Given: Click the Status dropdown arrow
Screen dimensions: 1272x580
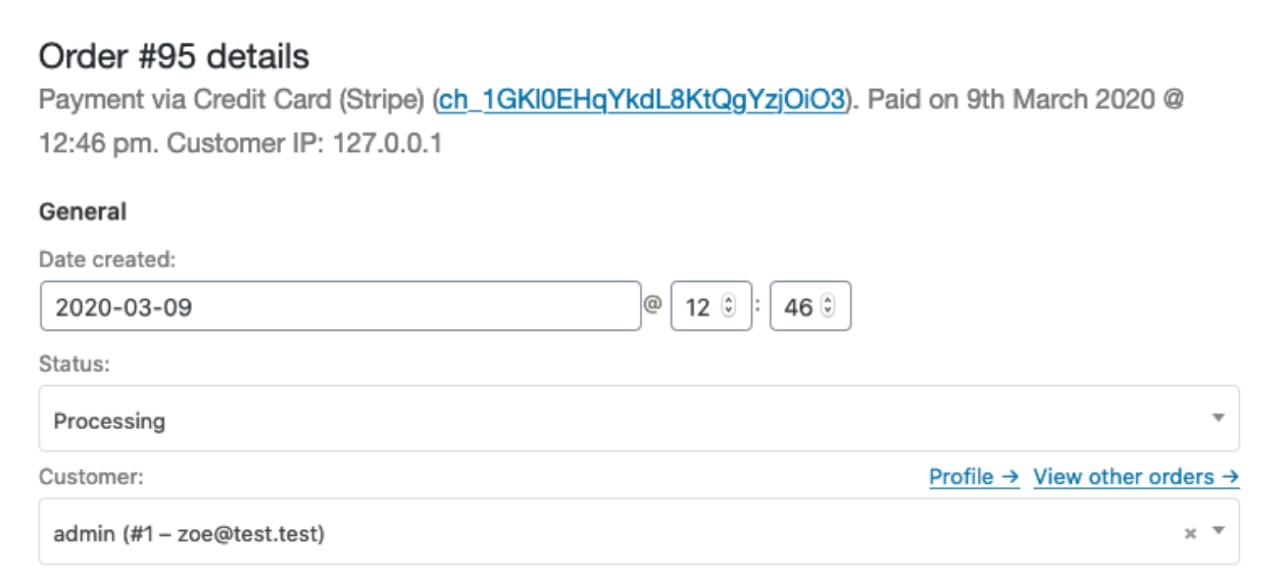Looking at the screenshot, I should pos(1218,418).
